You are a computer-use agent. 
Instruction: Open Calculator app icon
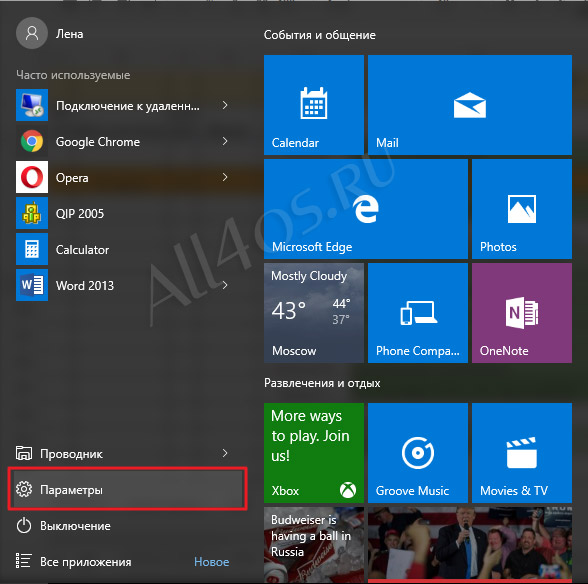coord(32,249)
